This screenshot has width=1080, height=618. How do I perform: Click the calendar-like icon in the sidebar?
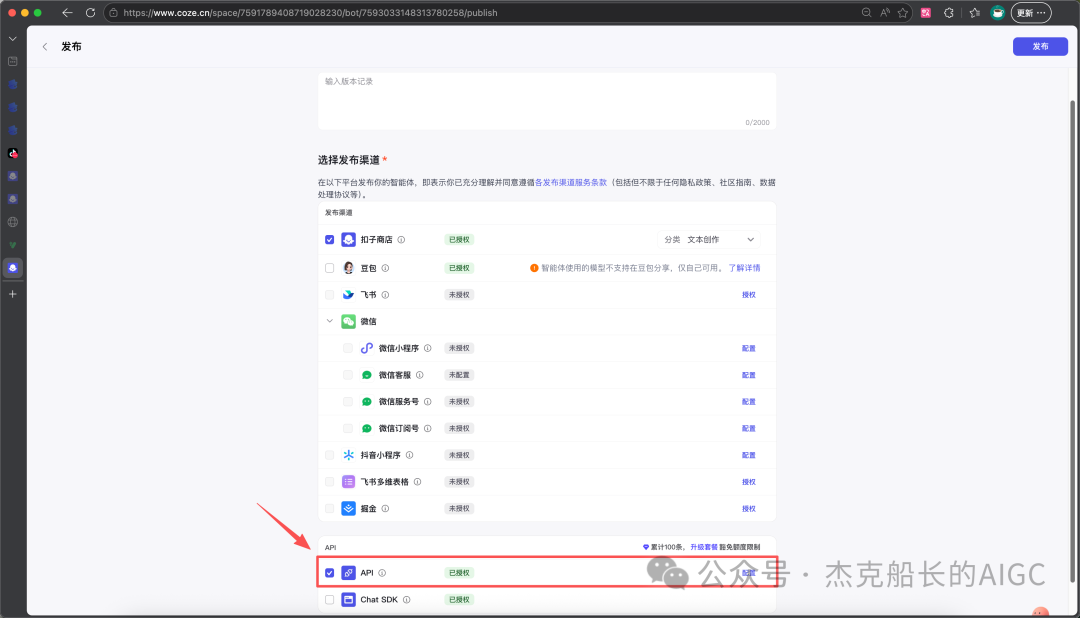click(12, 61)
